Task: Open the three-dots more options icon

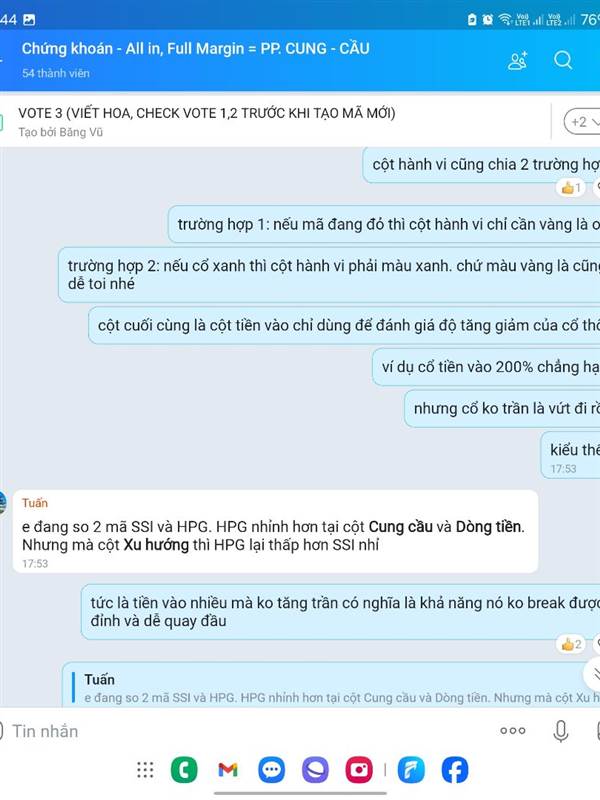Action: [x=513, y=731]
